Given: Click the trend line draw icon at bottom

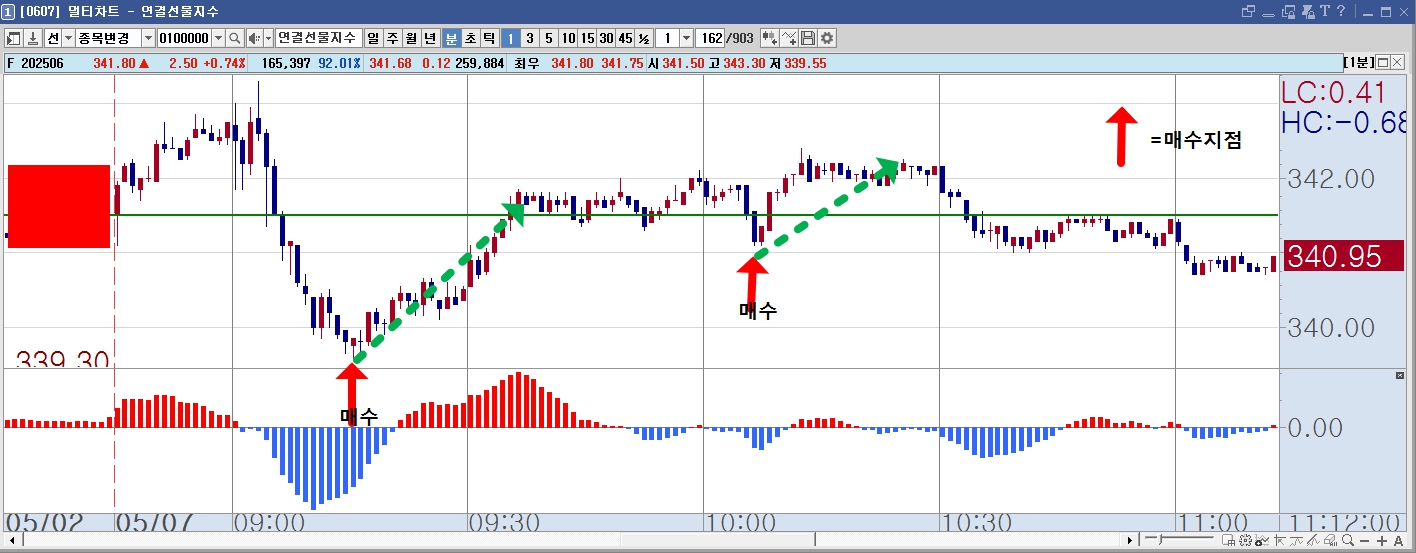Looking at the screenshot, I should (1313, 540).
